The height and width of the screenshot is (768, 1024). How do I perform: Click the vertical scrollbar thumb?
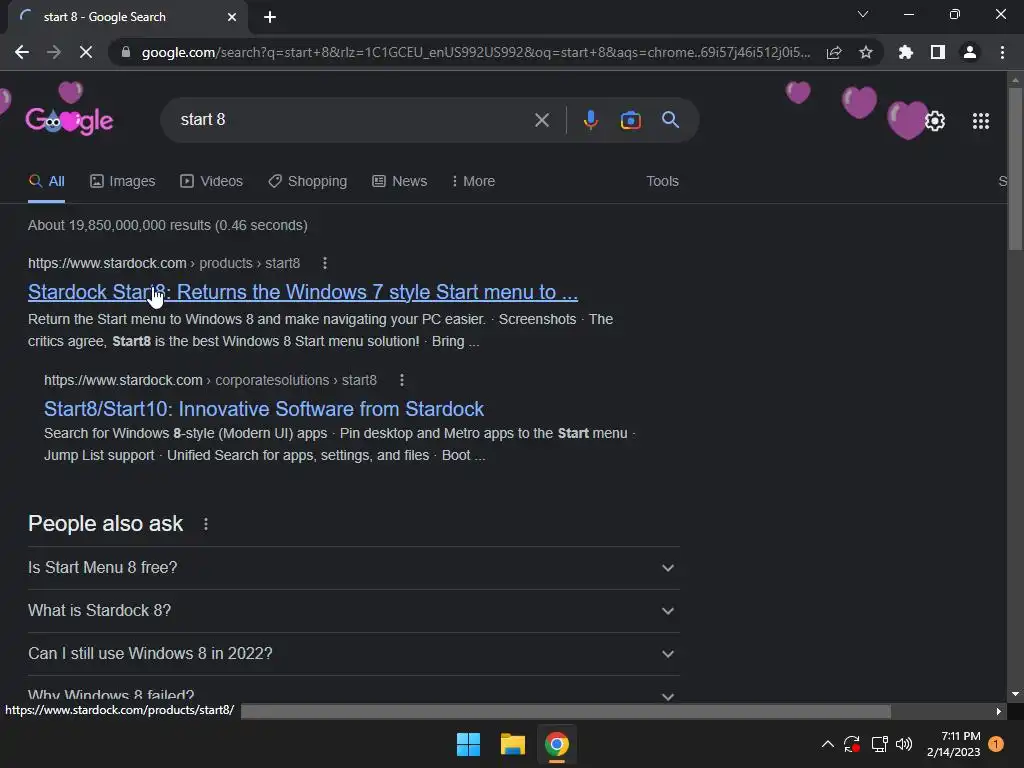[x=1015, y=168]
